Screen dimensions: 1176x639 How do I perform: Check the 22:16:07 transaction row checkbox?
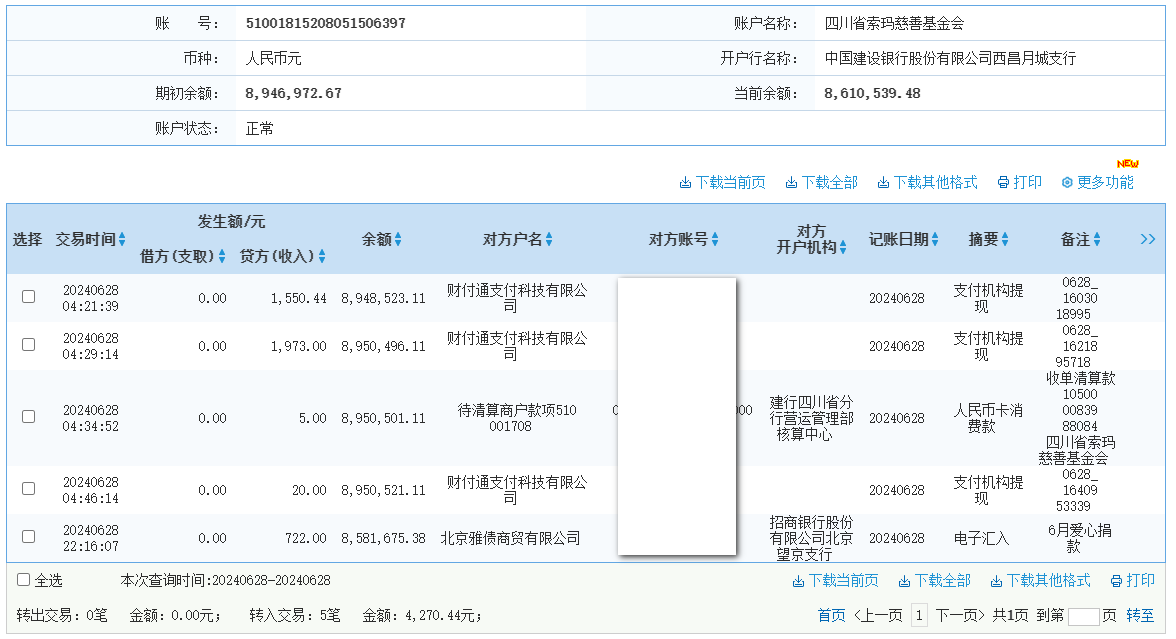tap(28, 537)
